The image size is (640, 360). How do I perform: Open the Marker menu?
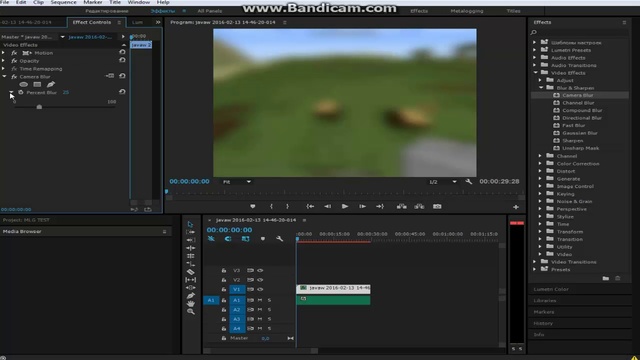[93, 2]
